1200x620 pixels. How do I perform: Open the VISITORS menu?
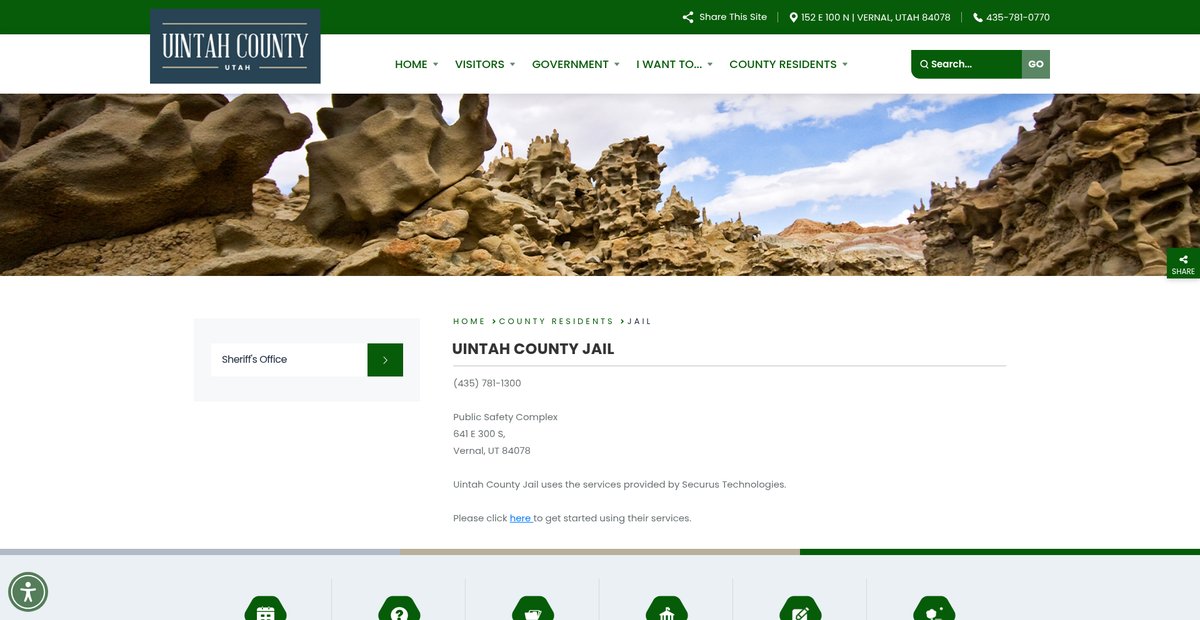[x=480, y=64]
